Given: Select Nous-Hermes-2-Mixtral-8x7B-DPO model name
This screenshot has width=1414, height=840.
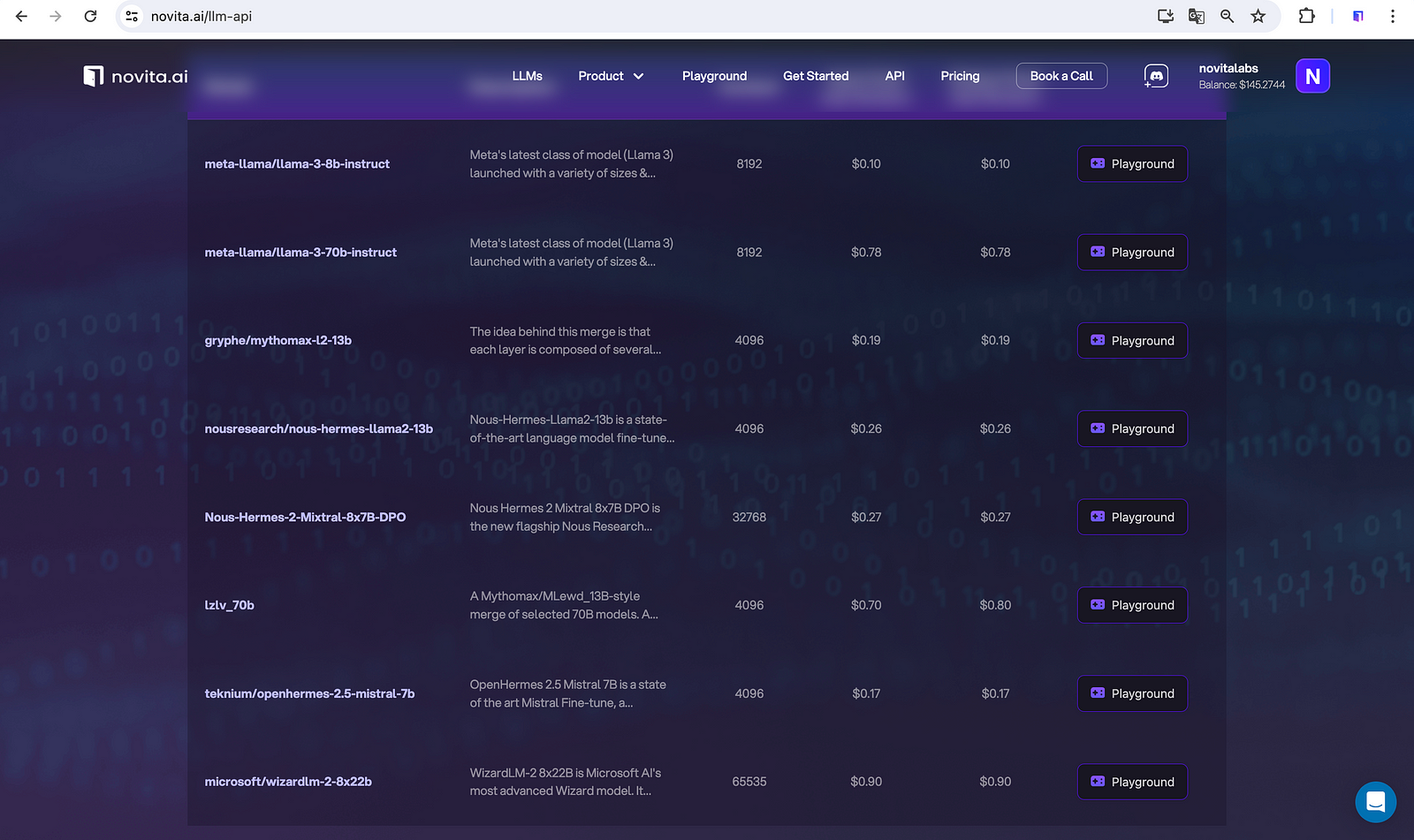Looking at the screenshot, I should point(305,518).
